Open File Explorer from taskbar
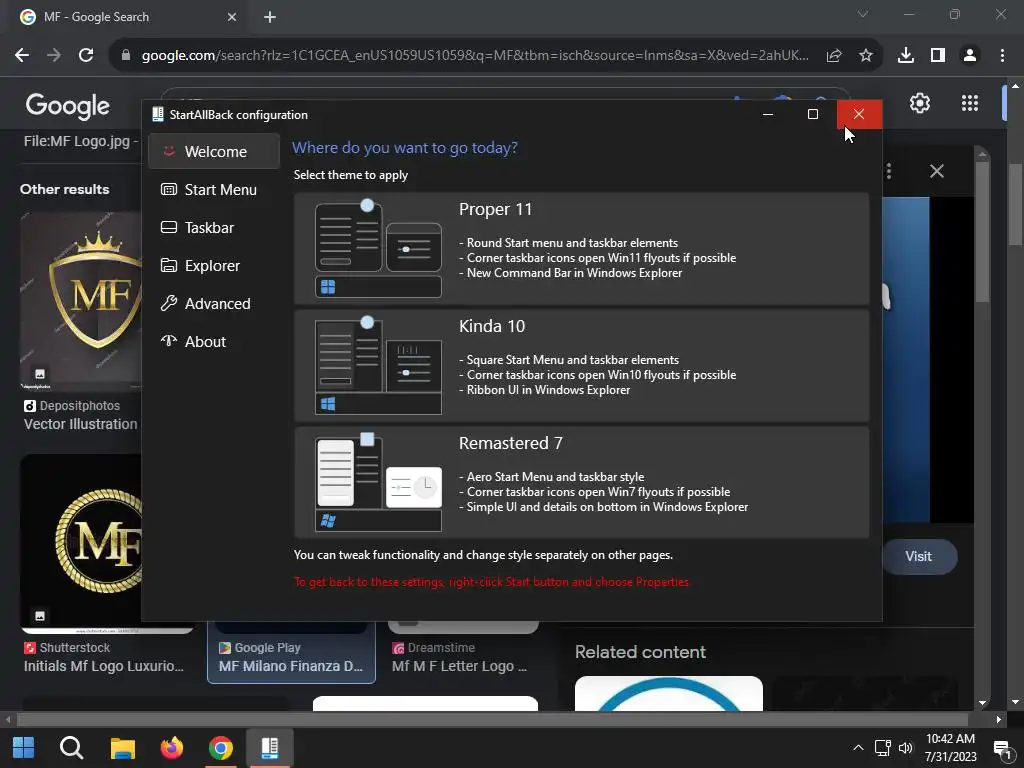This screenshot has width=1024, height=768. tap(122, 748)
